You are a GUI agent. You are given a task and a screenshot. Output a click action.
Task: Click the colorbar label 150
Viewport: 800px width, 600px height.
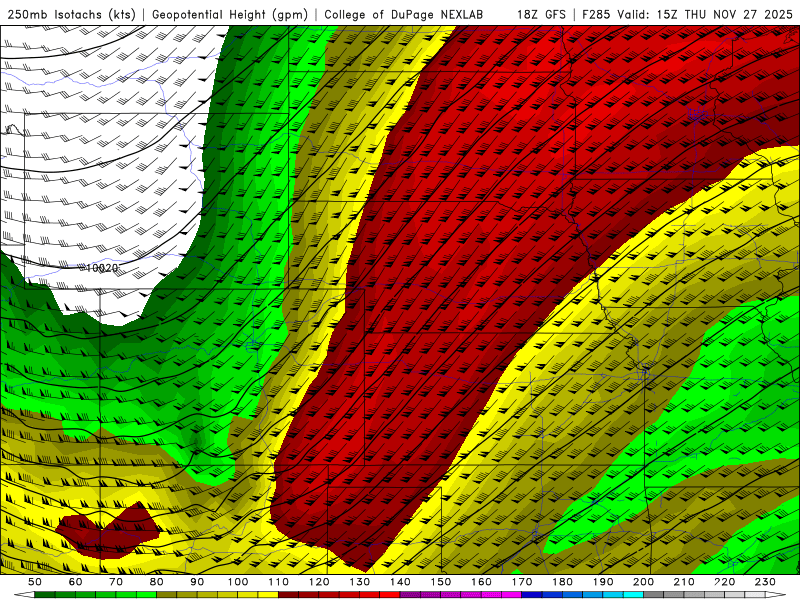tap(441, 582)
